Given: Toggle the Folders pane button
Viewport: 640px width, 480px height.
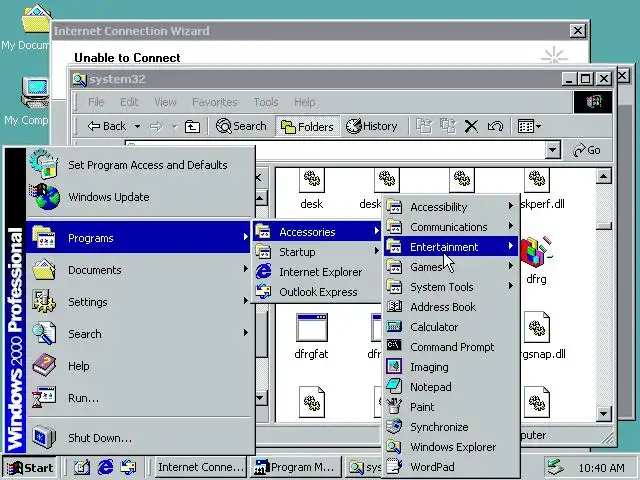Looking at the screenshot, I should tap(307, 127).
